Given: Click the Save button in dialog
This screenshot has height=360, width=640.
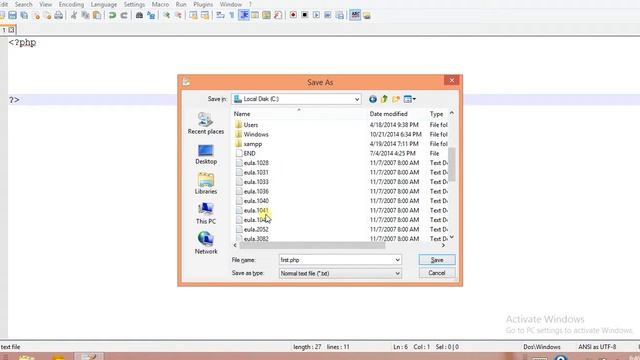Looking at the screenshot, I should click(437, 260).
